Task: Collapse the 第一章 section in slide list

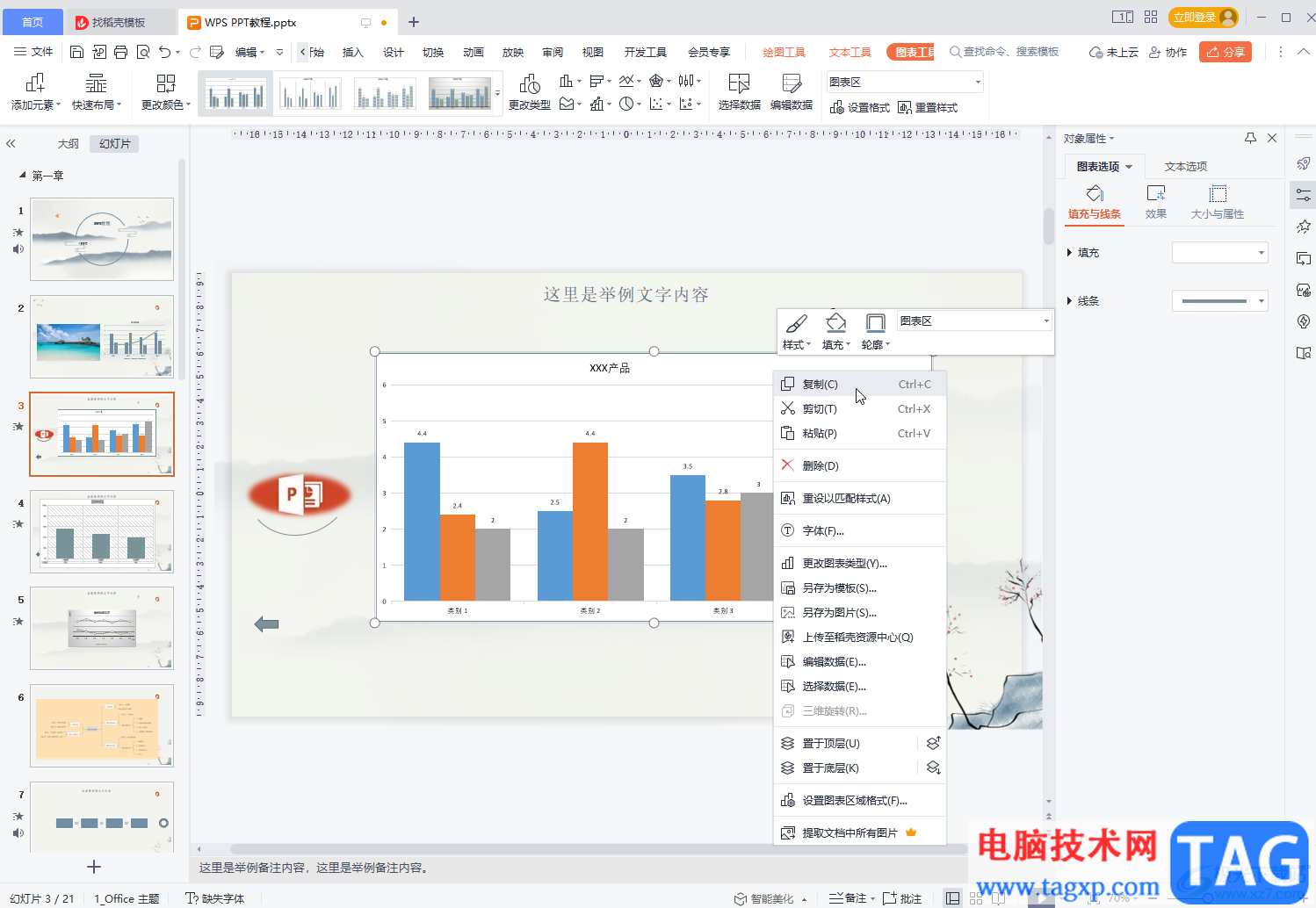Action: tap(23, 176)
